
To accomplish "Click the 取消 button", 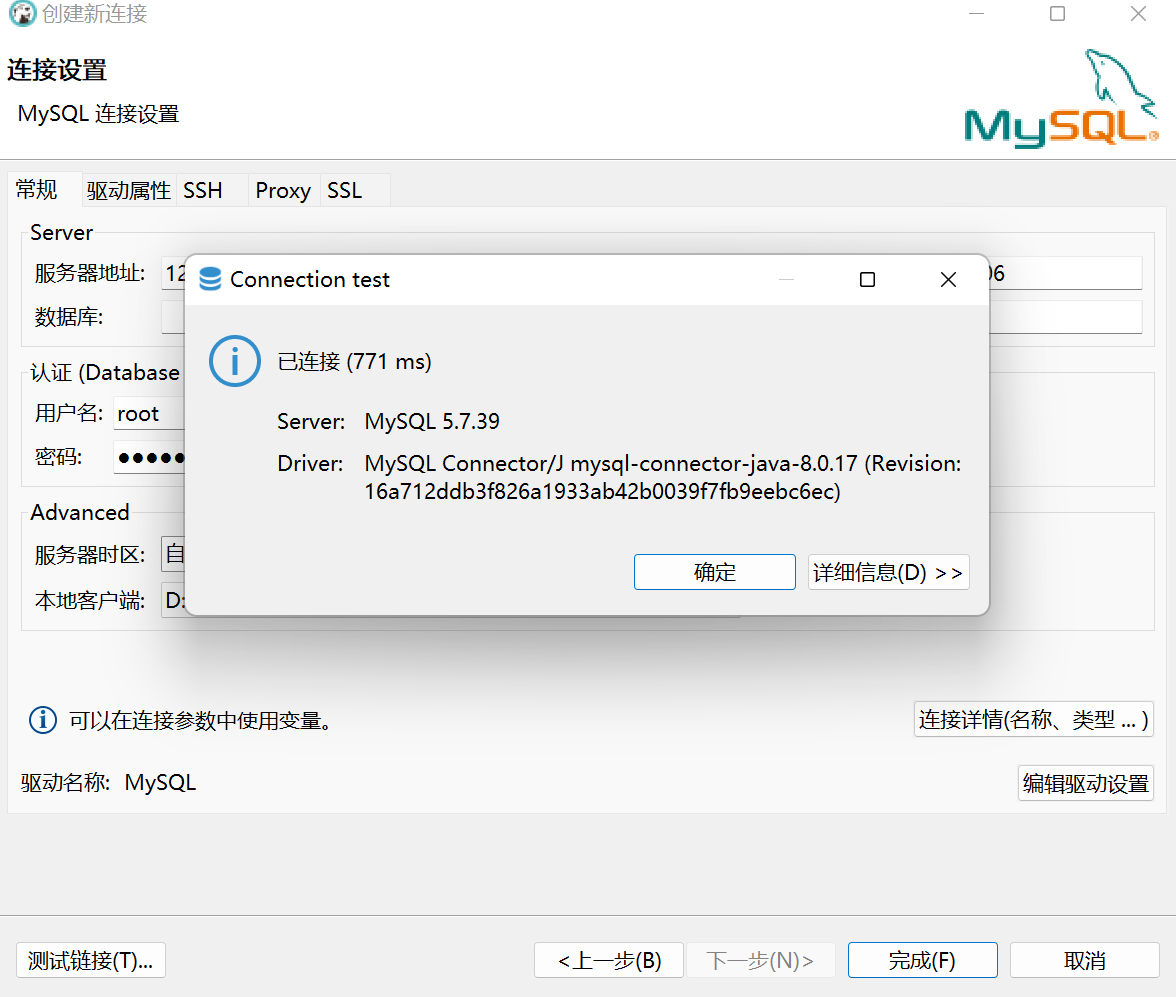I will (1084, 960).
